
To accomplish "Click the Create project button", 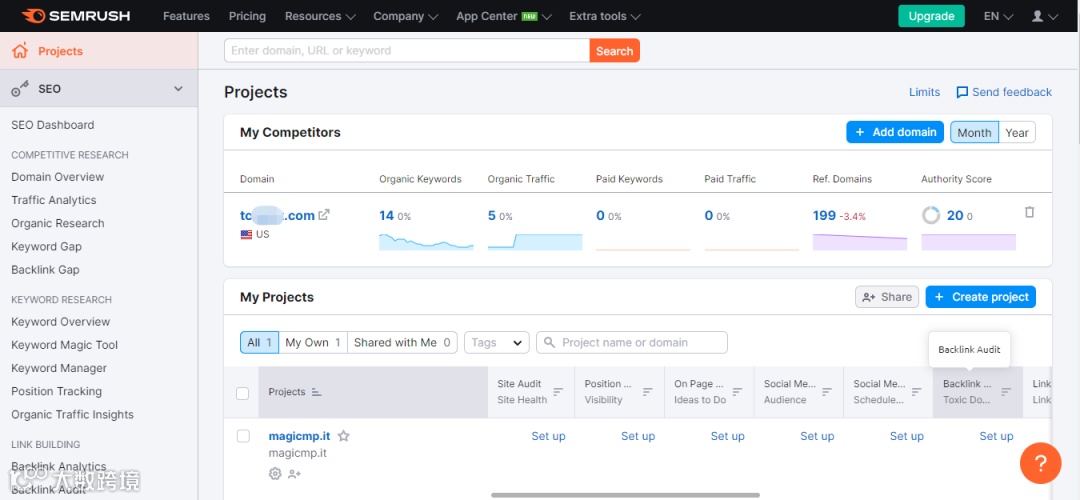I will [980, 297].
